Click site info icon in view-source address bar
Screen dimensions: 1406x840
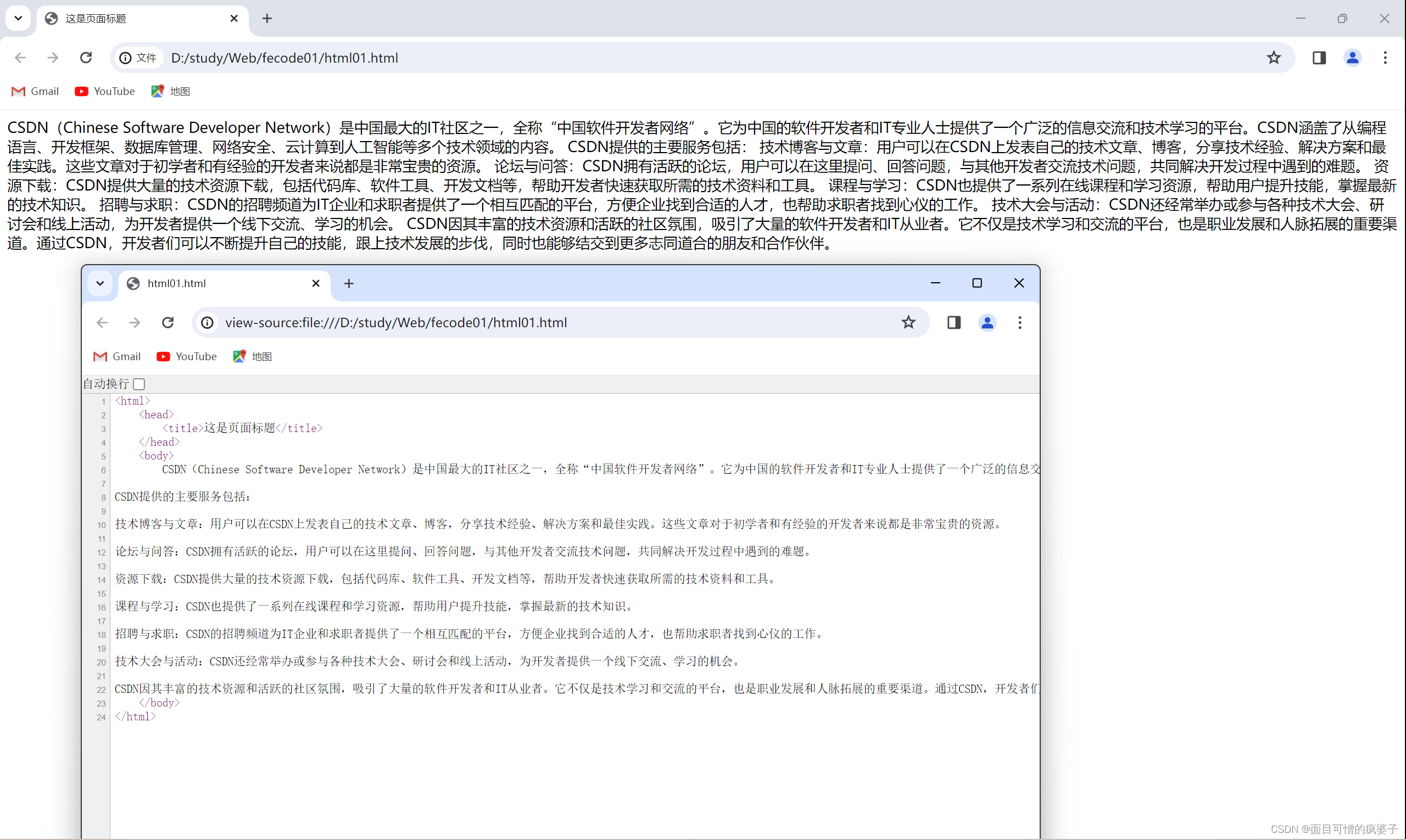pos(207,323)
